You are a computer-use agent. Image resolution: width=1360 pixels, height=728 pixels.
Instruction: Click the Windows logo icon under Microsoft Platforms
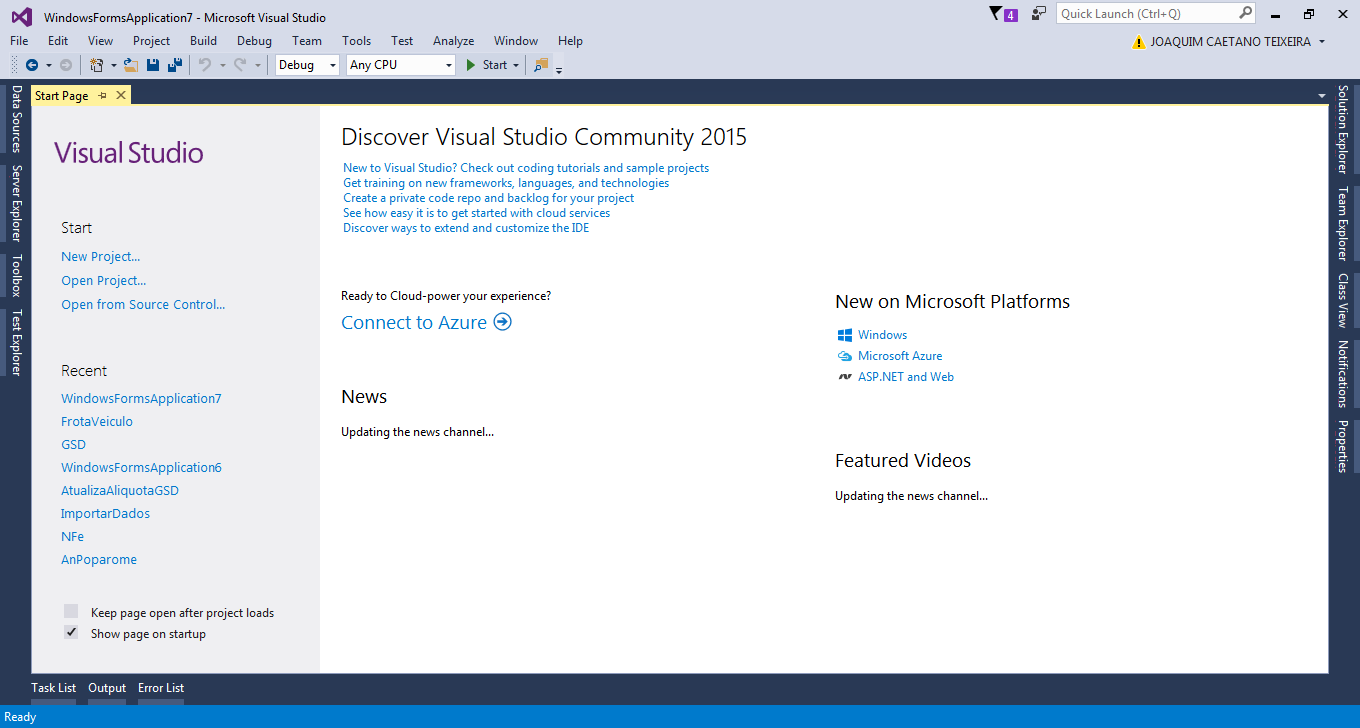point(844,335)
